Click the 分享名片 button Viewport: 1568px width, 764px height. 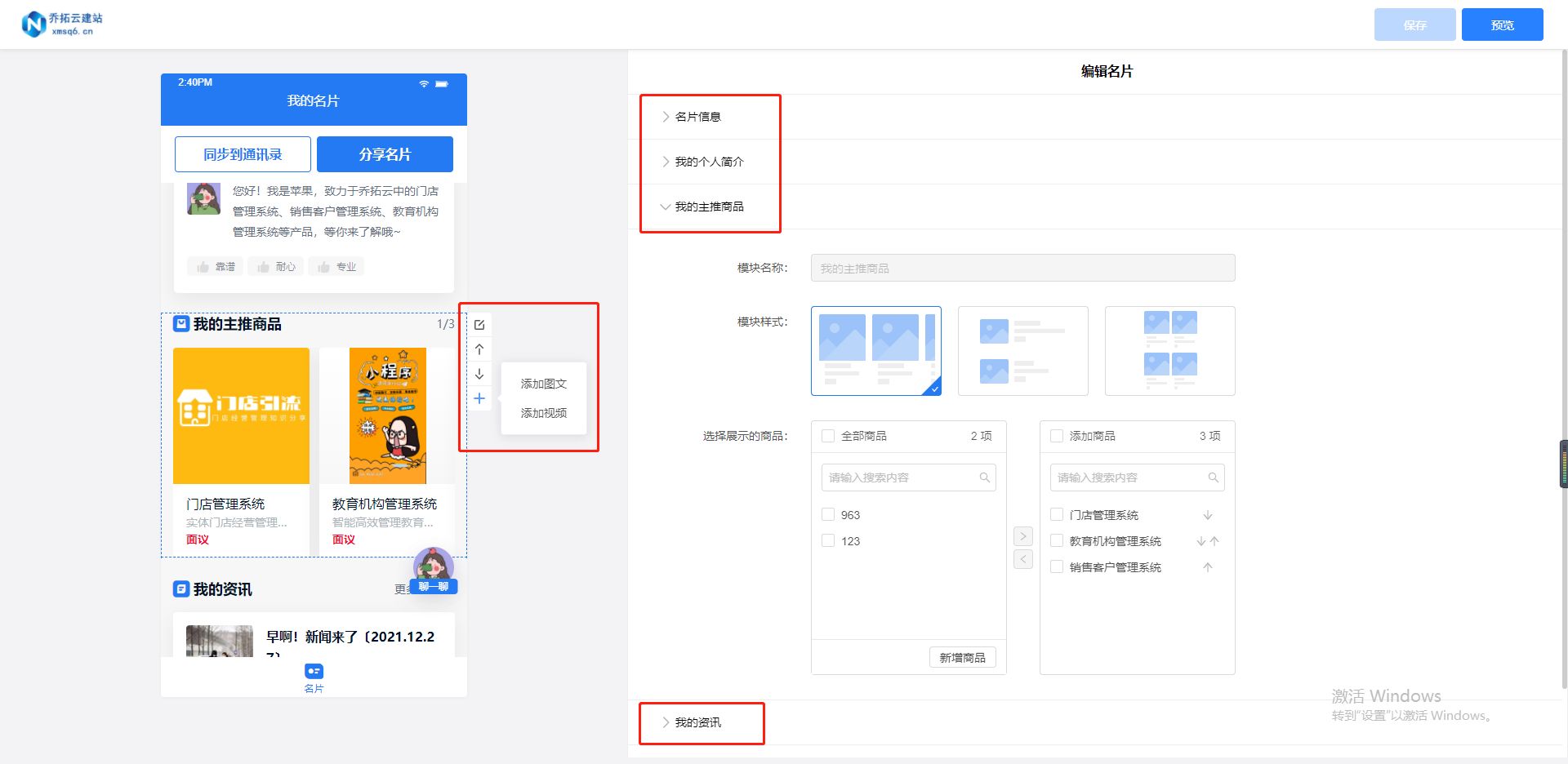coord(385,154)
